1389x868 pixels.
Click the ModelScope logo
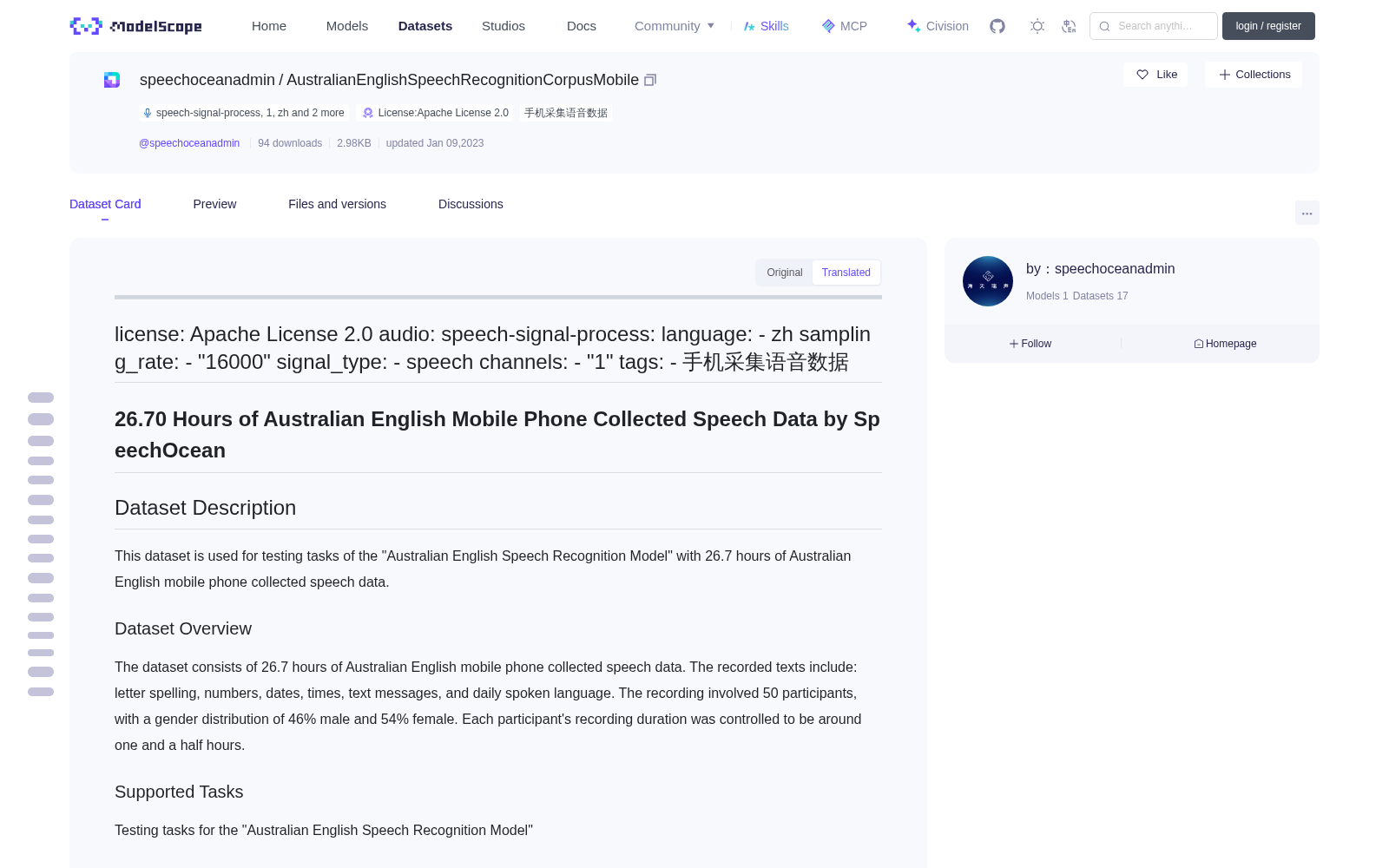click(135, 26)
